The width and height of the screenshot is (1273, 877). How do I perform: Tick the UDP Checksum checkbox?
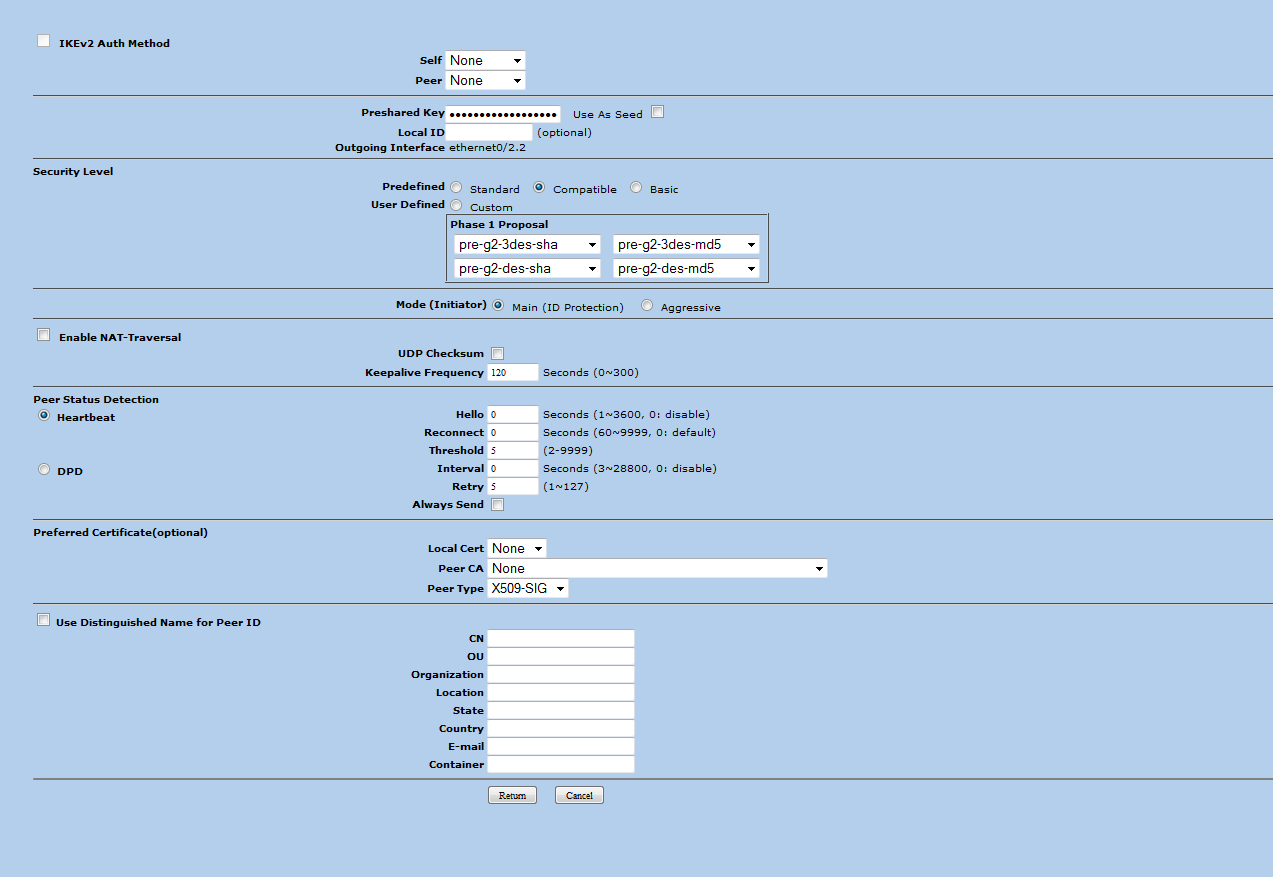tap(497, 353)
